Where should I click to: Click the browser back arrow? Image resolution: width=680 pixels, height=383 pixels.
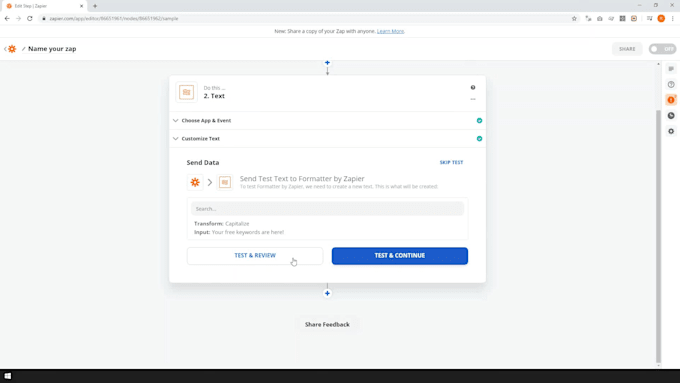point(7,19)
